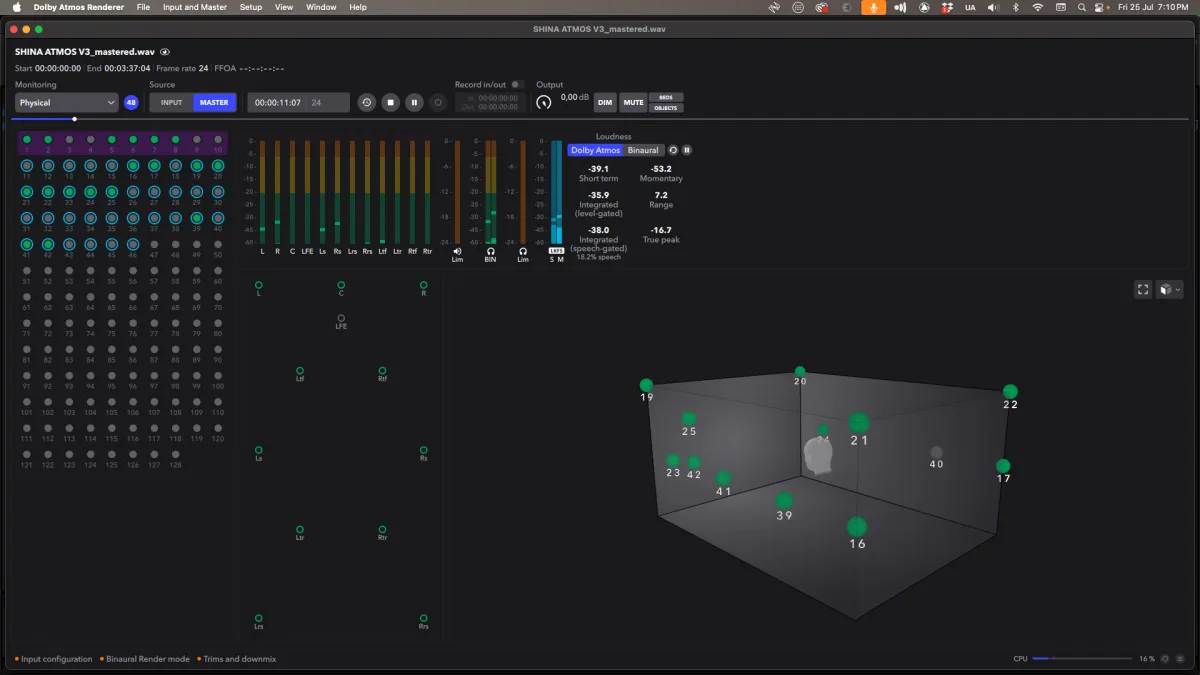Open the View menu
Viewport: 1200px width, 675px height.
[284, 7]
